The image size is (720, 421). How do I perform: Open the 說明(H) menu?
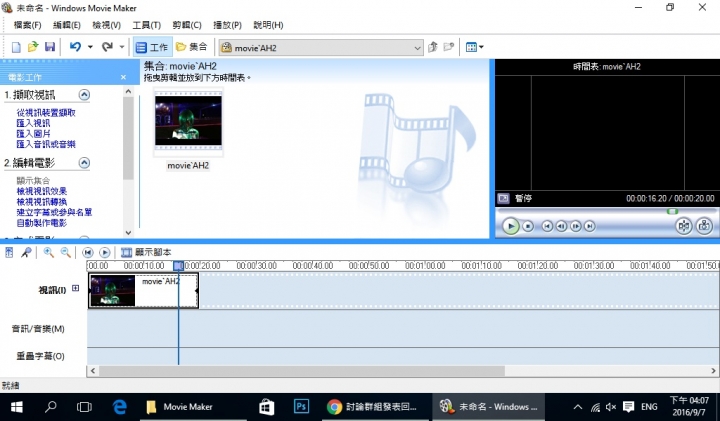pyautogui.click(x=268, y=25)
